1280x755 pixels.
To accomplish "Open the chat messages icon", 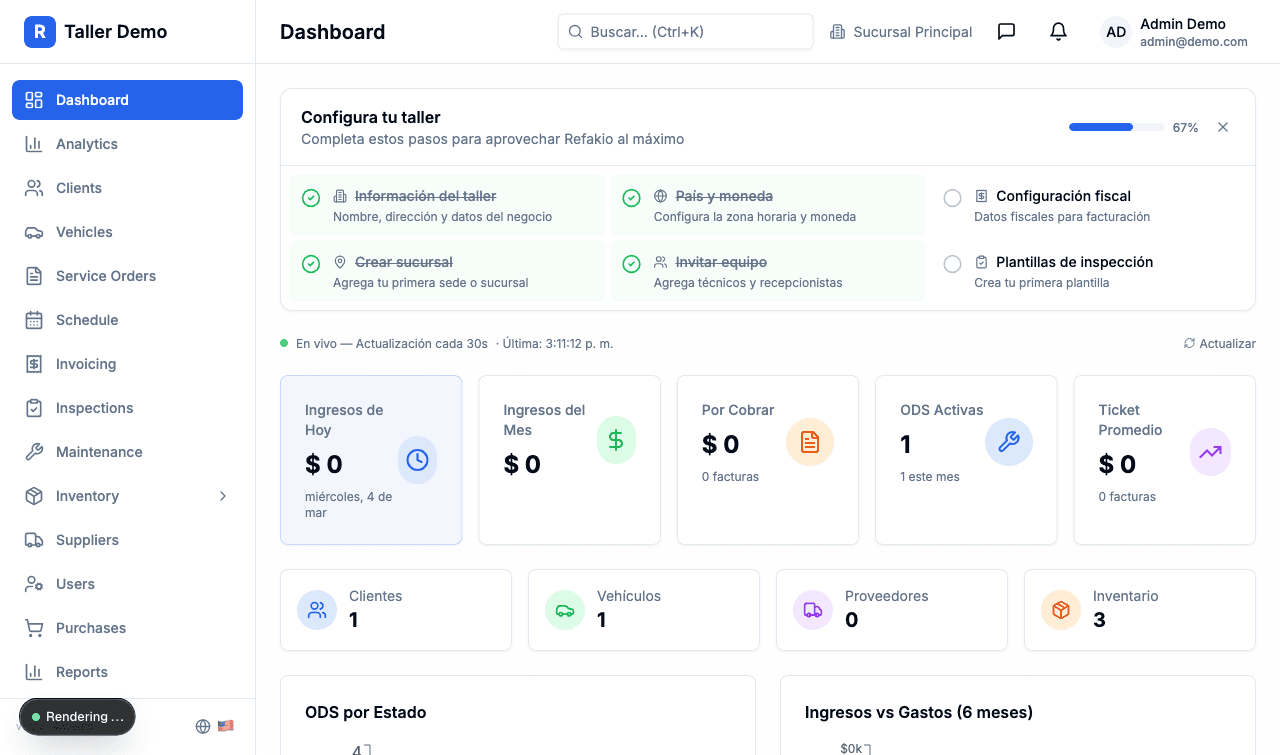I will [x=1007, y=32].
